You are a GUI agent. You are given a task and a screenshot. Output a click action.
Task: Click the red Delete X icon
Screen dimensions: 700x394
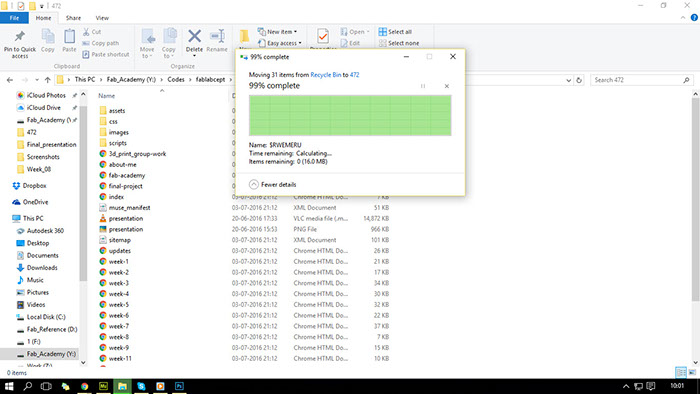click(194, 36)
